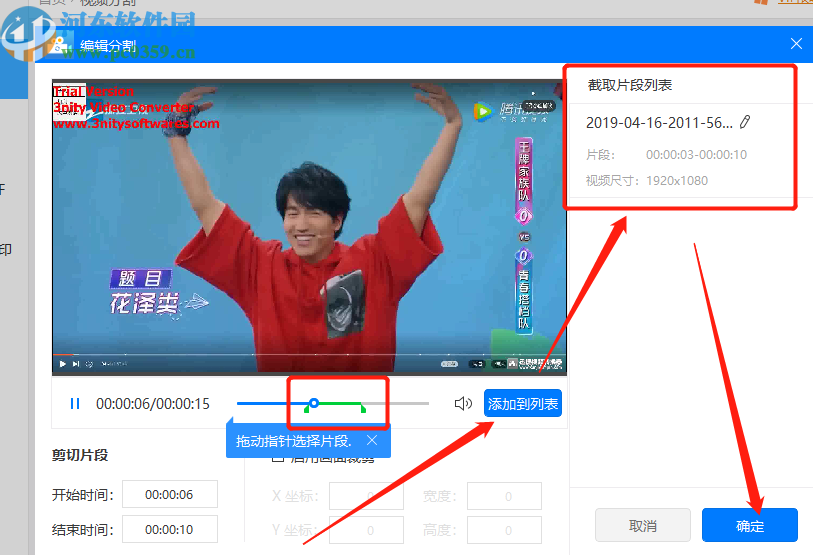The height and width of the screenshot is (555, 813).
Task: Click the time display 00:00:06/00:00:15
Action: click(153, 404)
